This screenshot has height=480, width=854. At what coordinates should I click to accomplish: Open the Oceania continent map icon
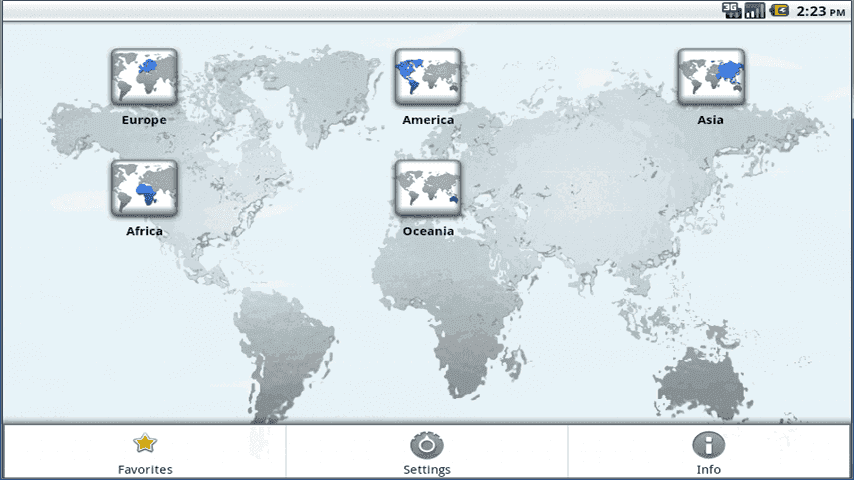coord(428,189)
